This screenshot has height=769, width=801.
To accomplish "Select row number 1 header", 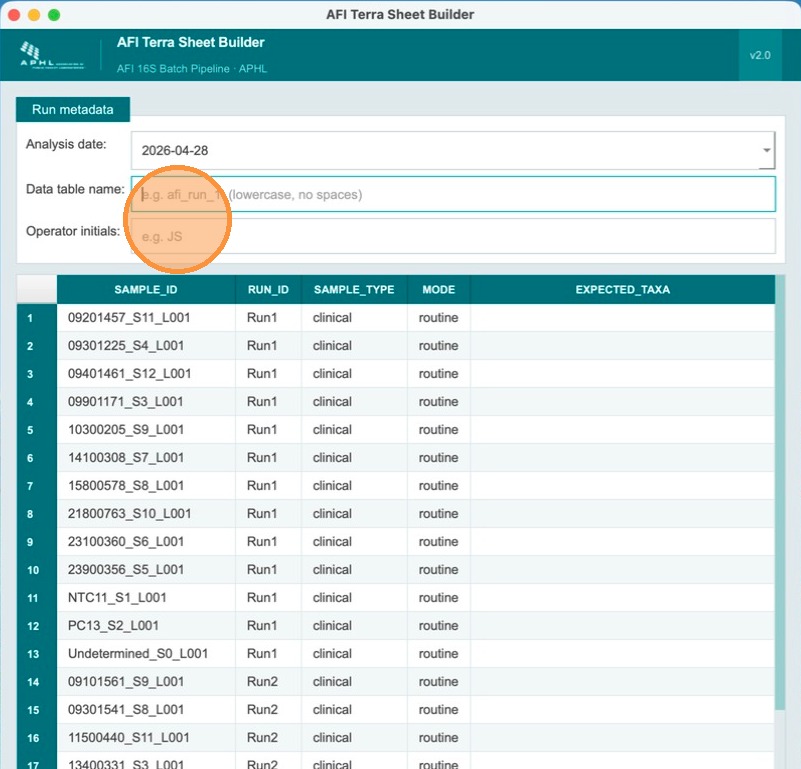I will coord(37,318).
